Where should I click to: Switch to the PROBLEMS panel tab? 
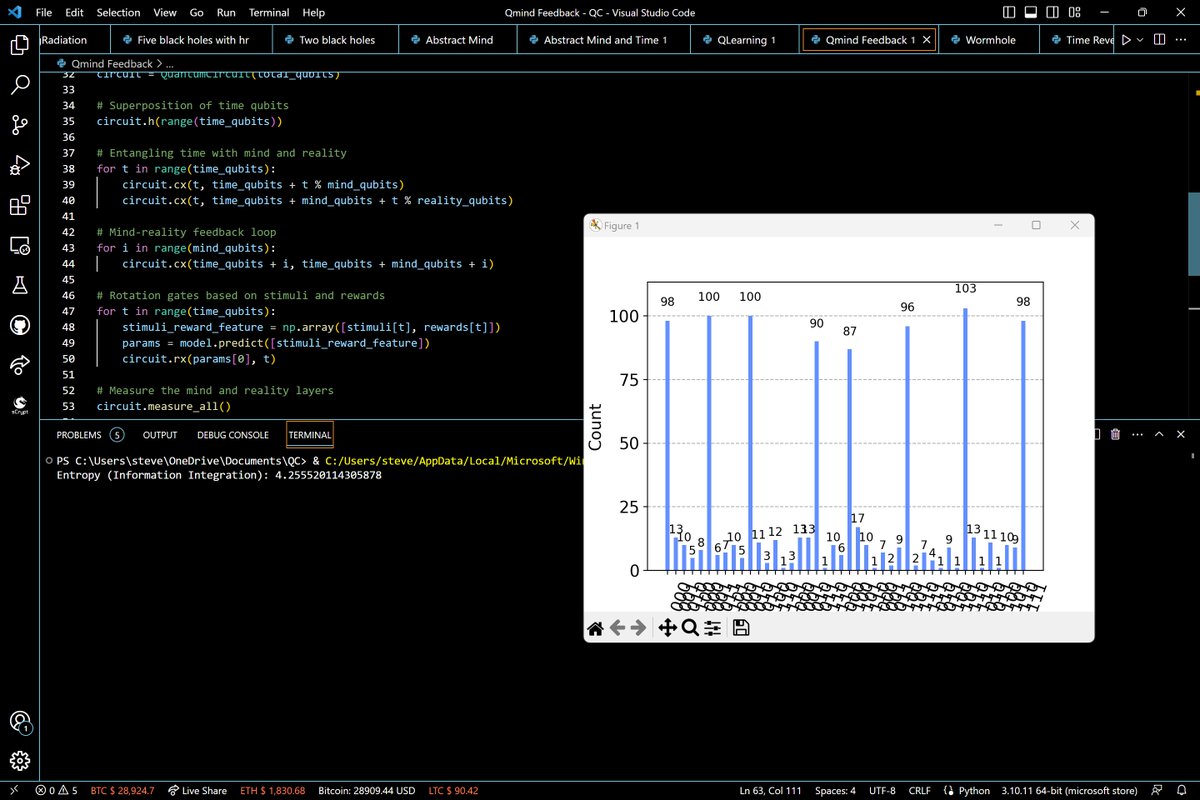tap(79, 435)
